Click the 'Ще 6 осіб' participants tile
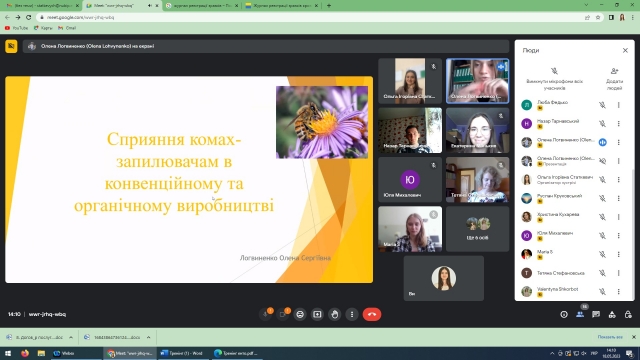 pyautogui.click(x=478, y=229)
